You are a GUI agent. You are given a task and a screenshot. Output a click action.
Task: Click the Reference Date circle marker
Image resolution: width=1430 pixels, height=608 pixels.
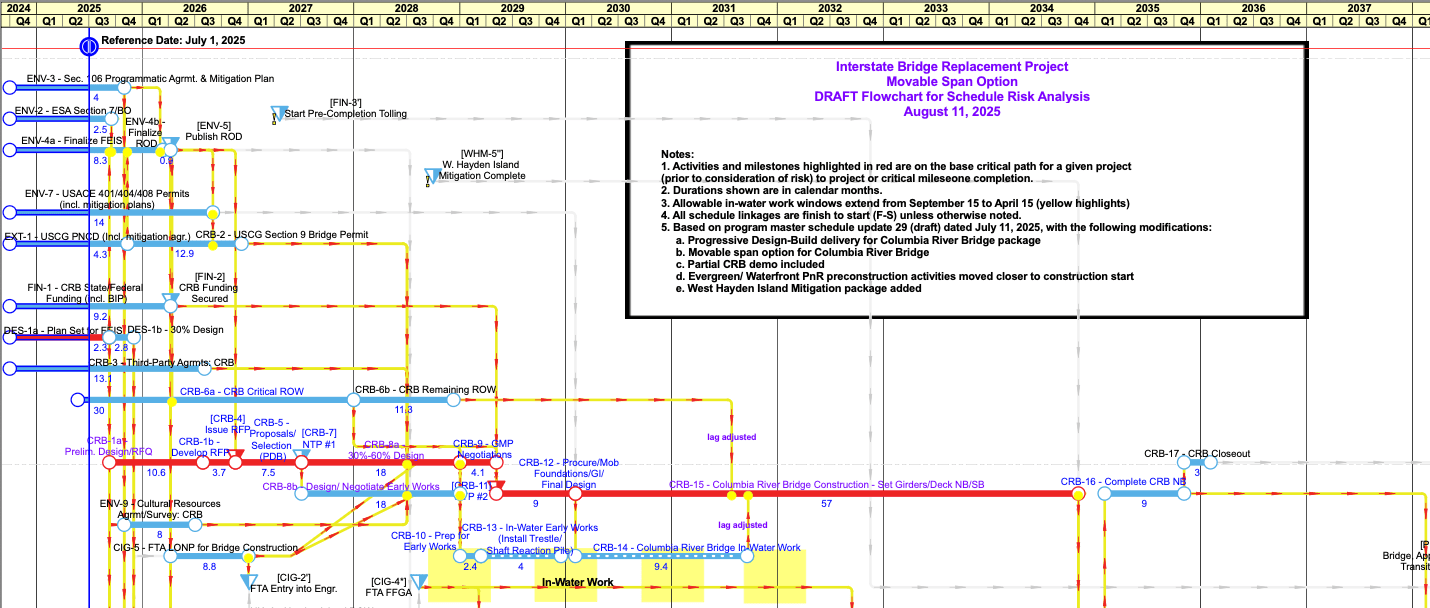[88, 45]
